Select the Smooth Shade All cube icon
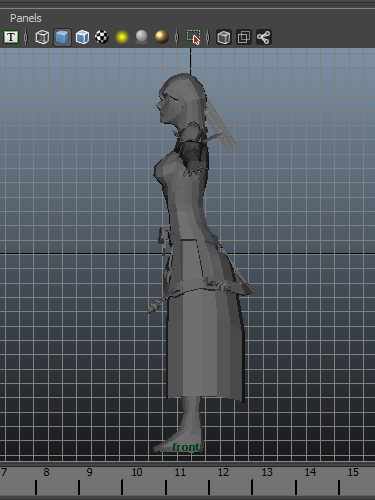The height and width of the screenshot is (500, 375). (x=62, y=37)
